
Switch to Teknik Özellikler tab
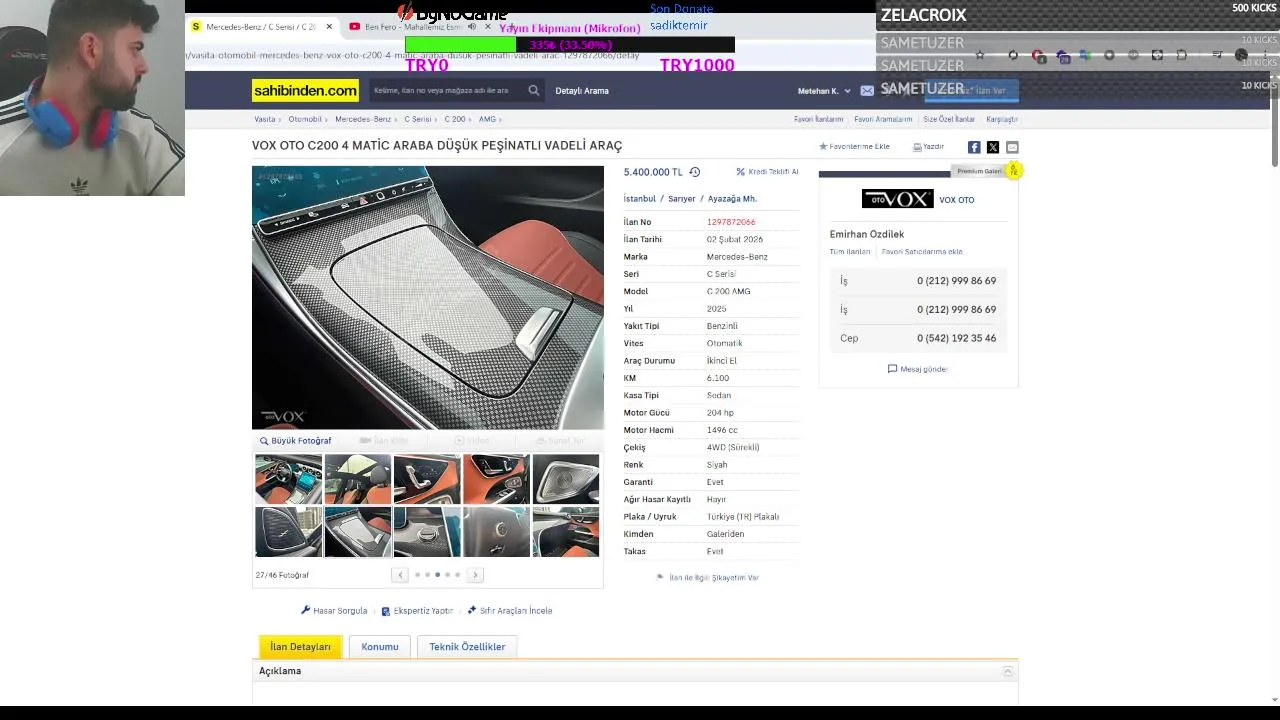point(467,647)
